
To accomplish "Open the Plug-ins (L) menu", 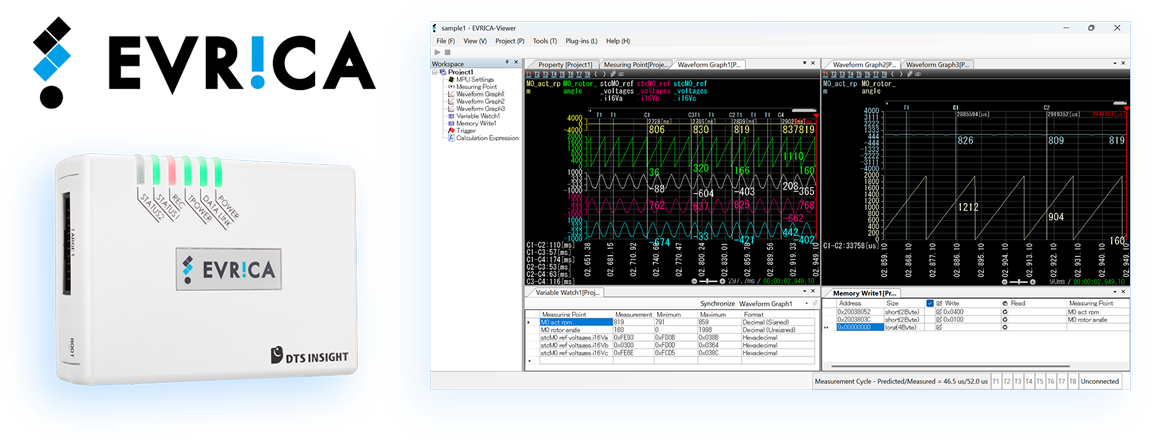I will tap(581, 41).
